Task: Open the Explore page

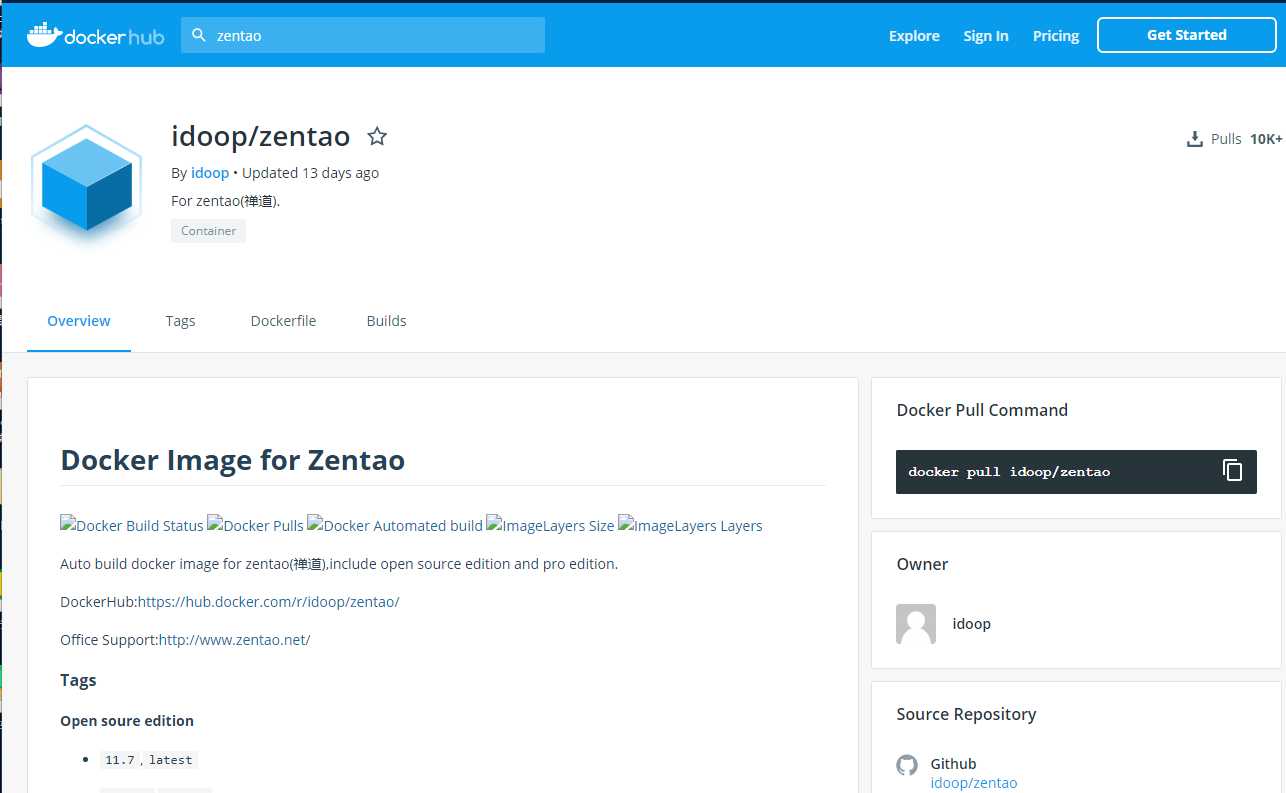Action: click(x=914, y=36)
